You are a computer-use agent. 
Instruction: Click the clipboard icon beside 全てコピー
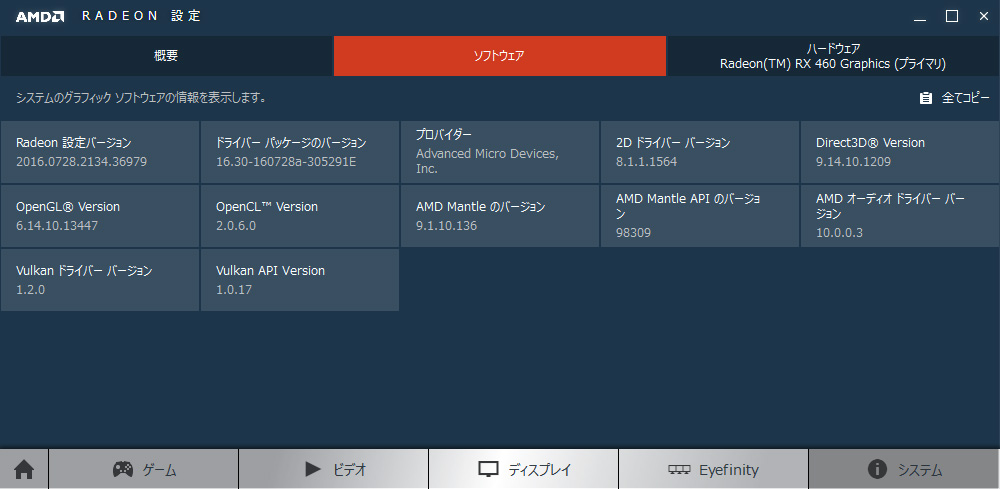925,98
